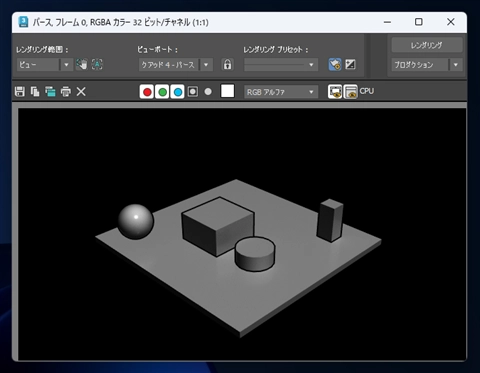Enable monochrome display with the gray circle
480x373 pixels.
click(208, 92)
